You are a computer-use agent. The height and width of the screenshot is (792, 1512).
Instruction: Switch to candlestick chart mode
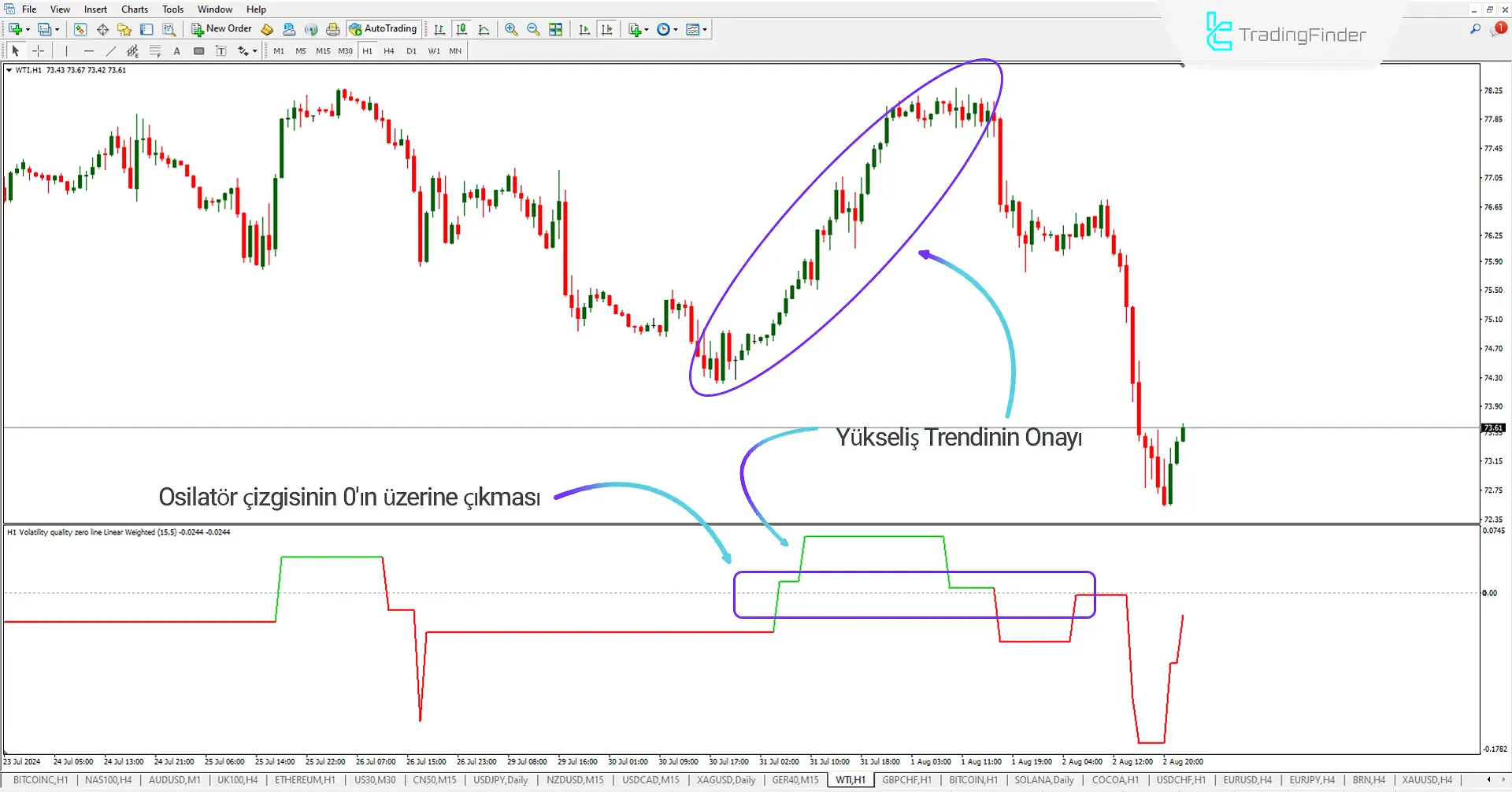pos(461,29)
